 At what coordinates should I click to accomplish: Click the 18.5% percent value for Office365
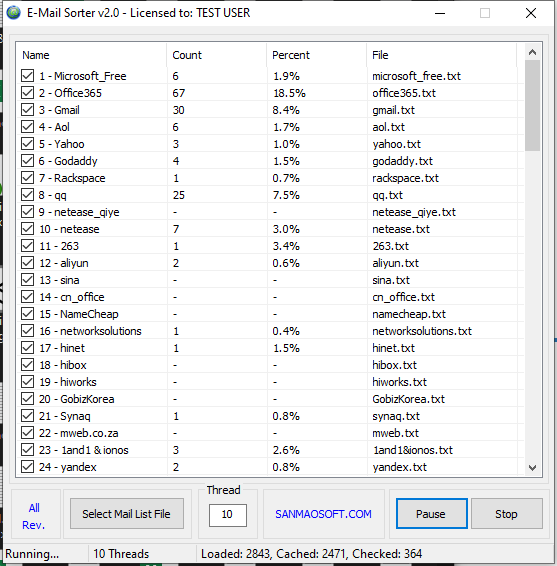289,93
